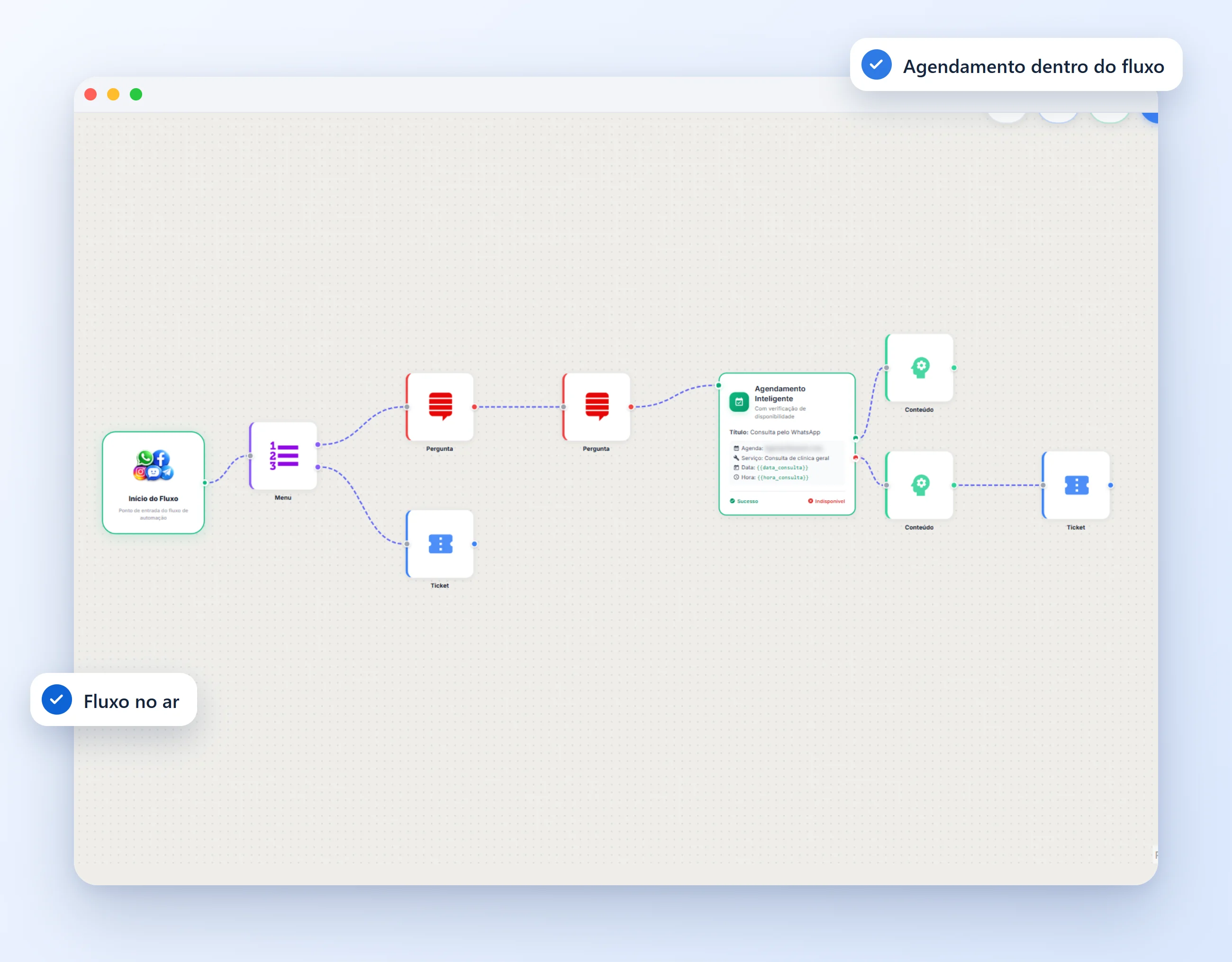
Task: Click the red X icon next to Indisponível
Action: pos(811,501)
